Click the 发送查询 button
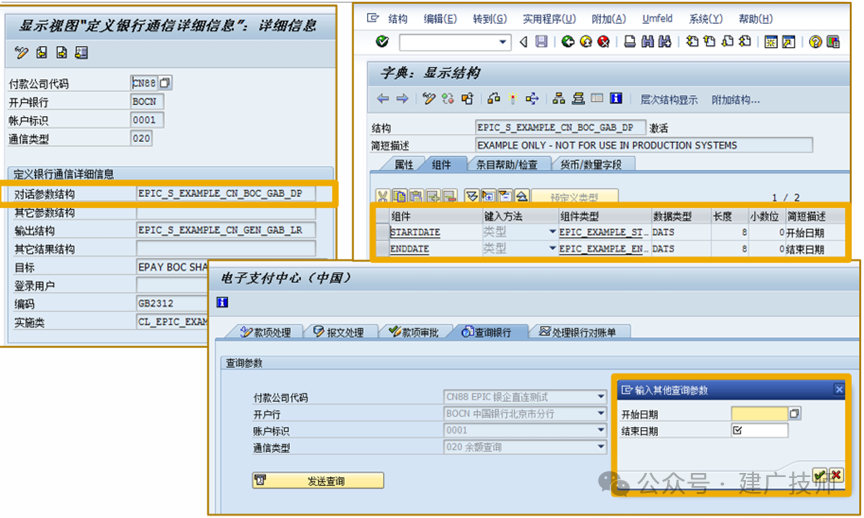Image resolution: width=864 pixels, height=518 pixels. click(x=318, y=481)
